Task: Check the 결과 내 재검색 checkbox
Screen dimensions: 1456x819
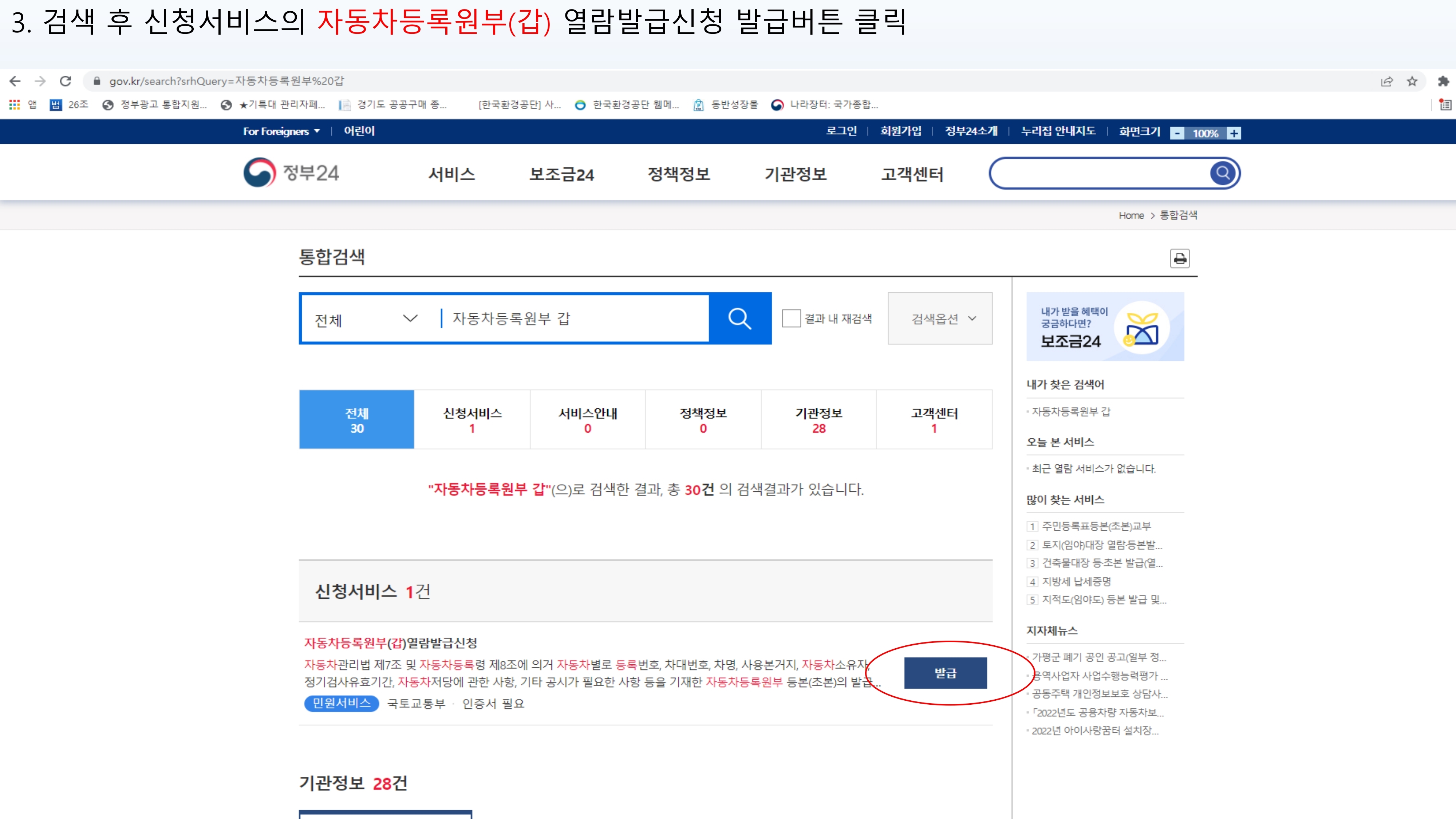Action: coord(791,318)
